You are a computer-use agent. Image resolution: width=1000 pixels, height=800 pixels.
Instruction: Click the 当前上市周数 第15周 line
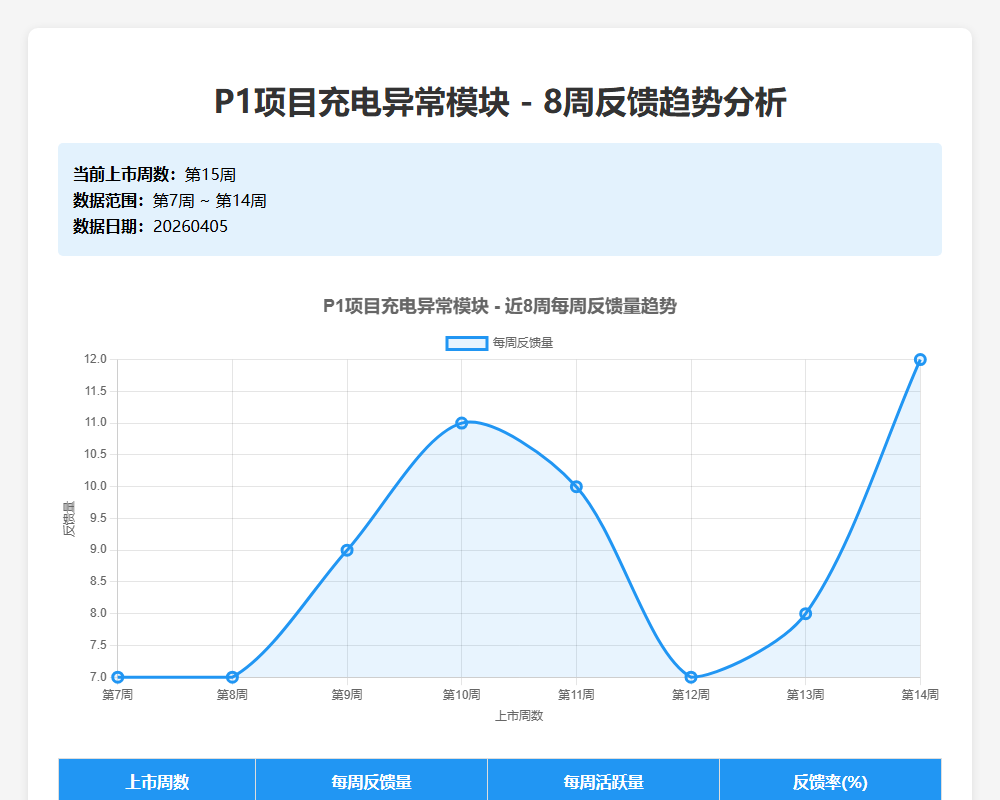154,174
